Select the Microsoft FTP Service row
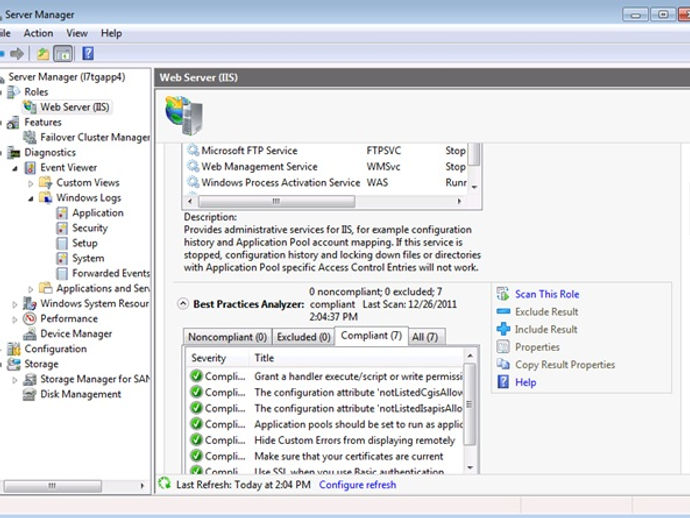 (327, 151)
